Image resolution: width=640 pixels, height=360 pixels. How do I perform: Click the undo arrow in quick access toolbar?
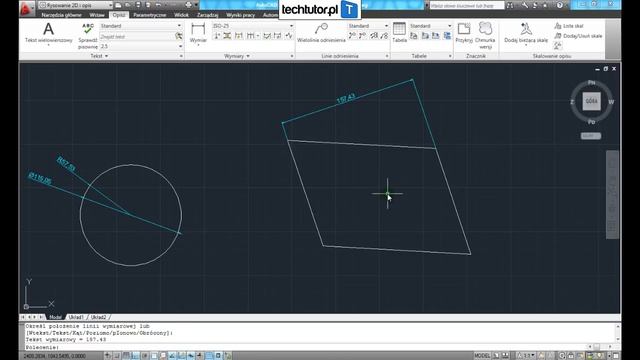158,5
